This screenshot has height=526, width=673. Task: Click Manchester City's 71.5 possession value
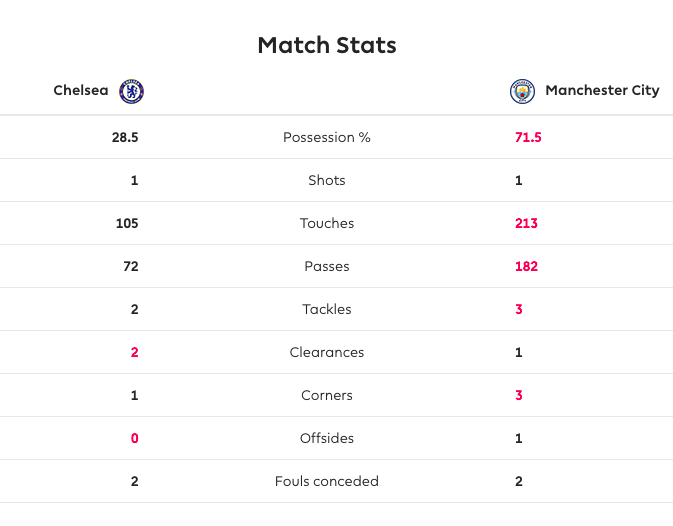[x=527, y=138]
